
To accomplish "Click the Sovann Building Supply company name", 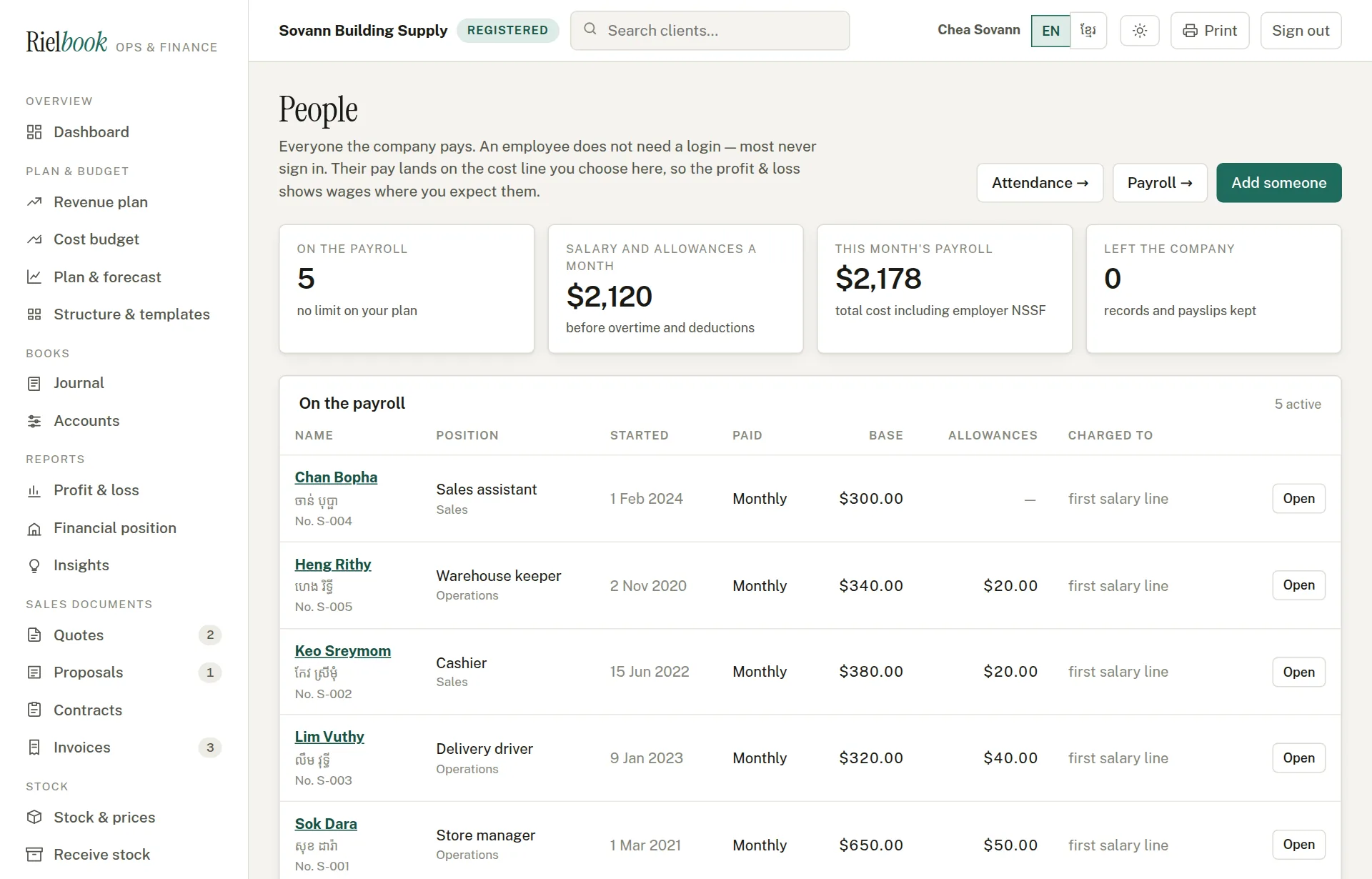I will pyautogui.click(x=363, y=30).
